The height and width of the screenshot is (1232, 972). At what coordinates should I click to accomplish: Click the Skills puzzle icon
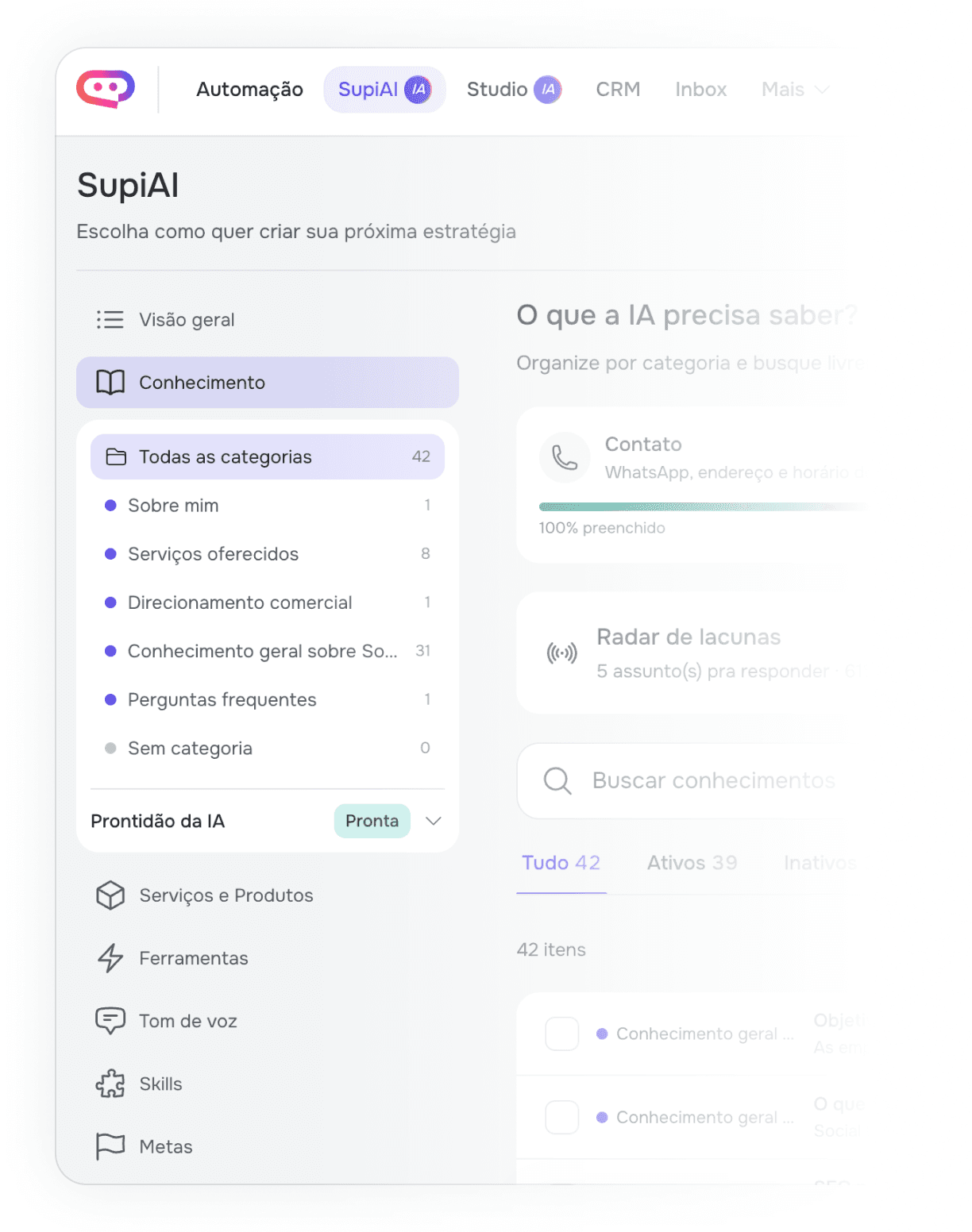tap(110, 1084)
